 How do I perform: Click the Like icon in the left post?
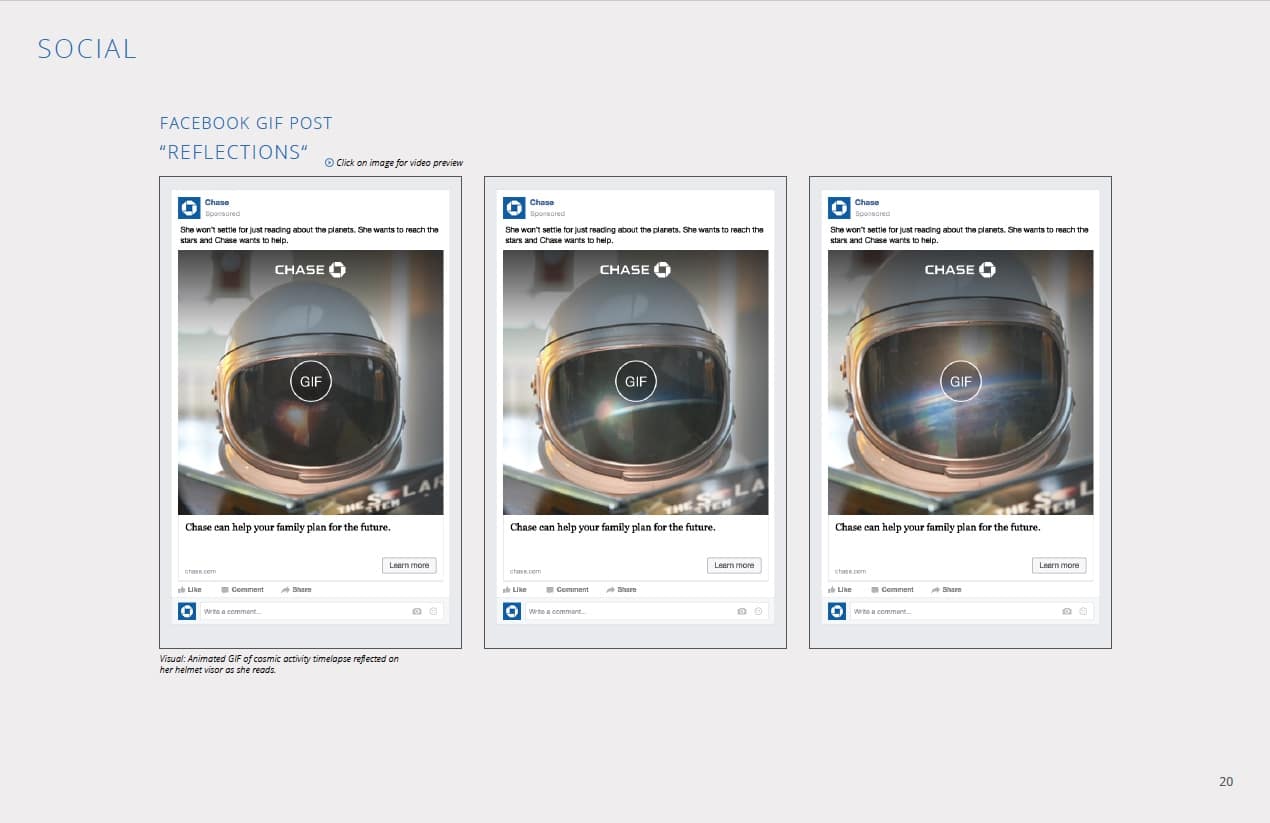(182, 590)
